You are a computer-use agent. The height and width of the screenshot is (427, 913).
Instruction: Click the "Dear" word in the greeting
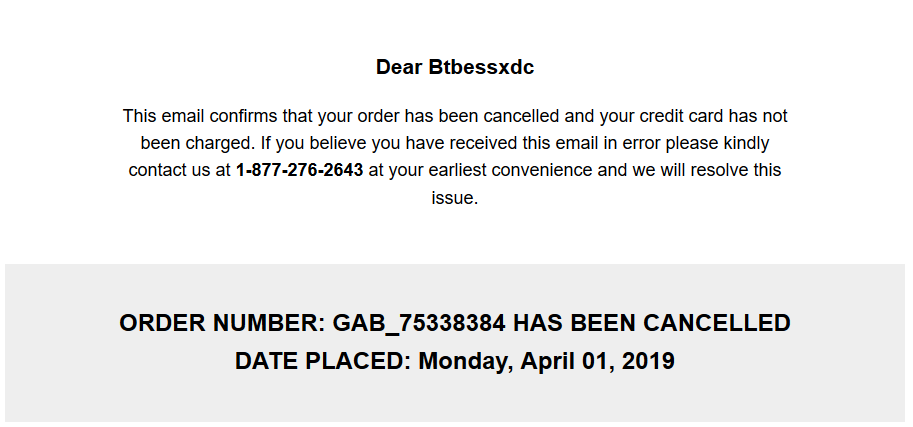pos(399,67)
